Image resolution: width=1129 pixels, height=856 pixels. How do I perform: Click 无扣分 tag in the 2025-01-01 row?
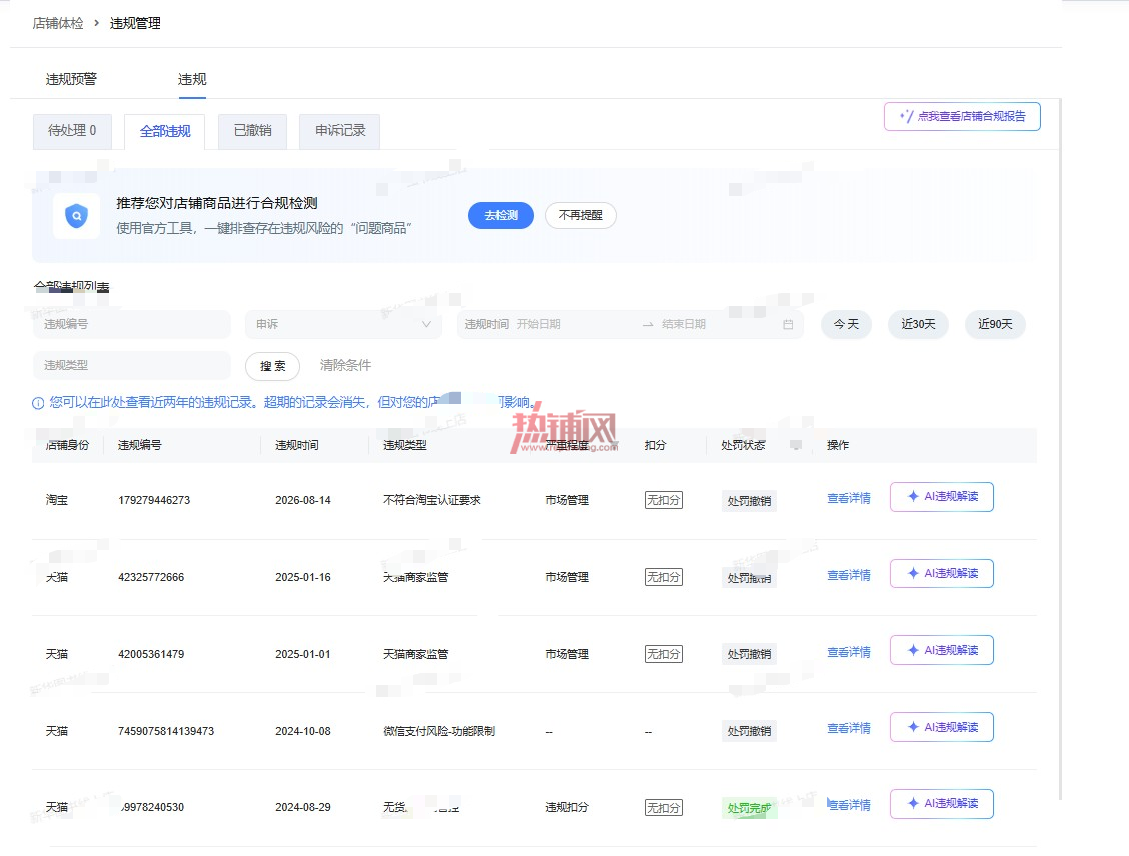click(663, 654)
